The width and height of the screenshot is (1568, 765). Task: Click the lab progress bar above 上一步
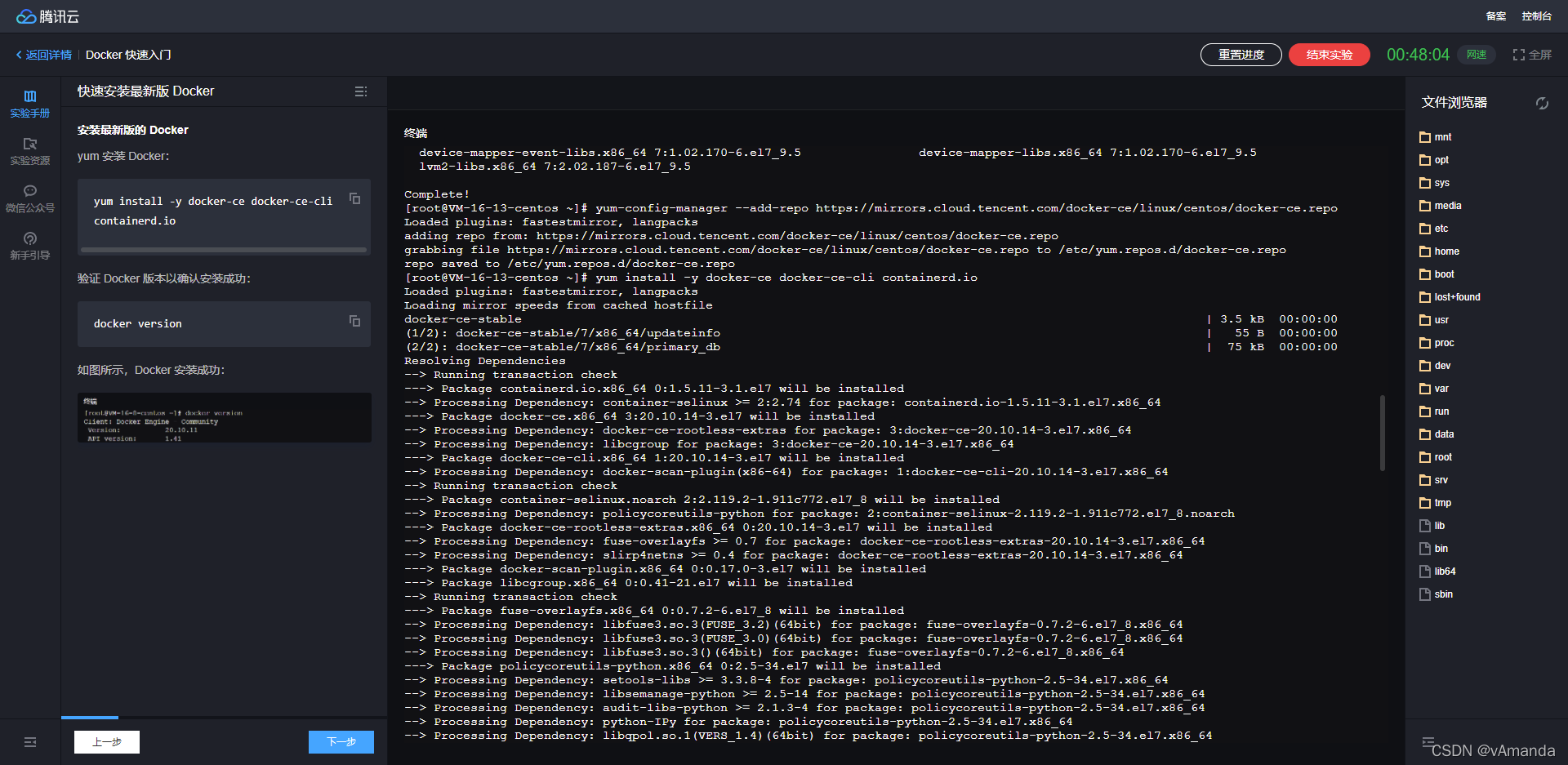point(90,718)
